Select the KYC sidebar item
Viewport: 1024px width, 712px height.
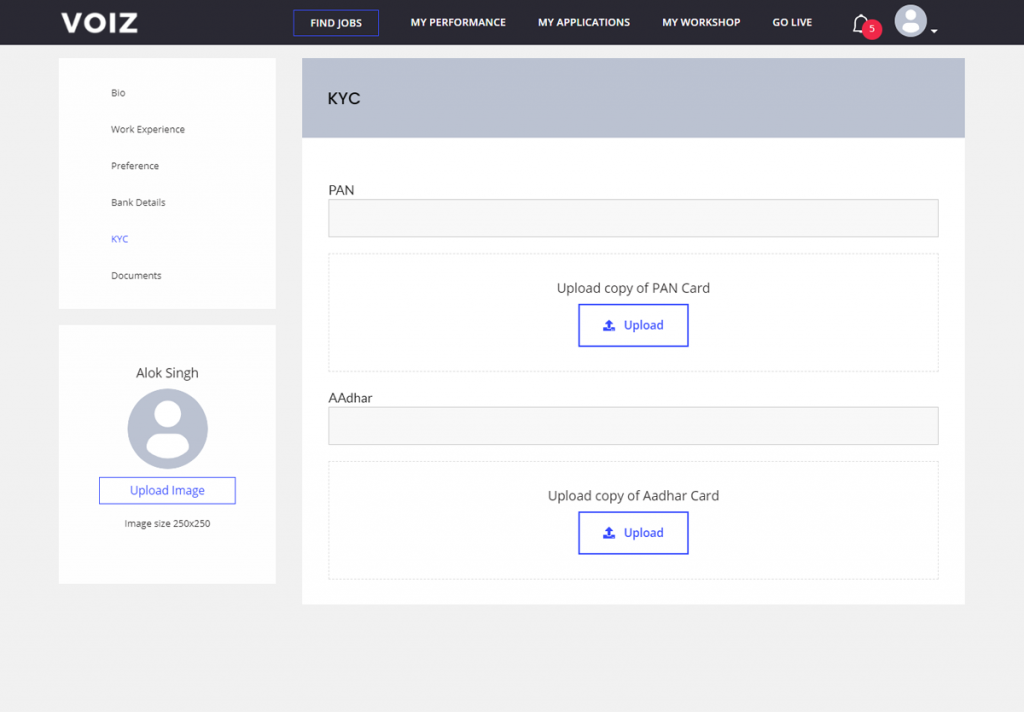click(120, 239)
